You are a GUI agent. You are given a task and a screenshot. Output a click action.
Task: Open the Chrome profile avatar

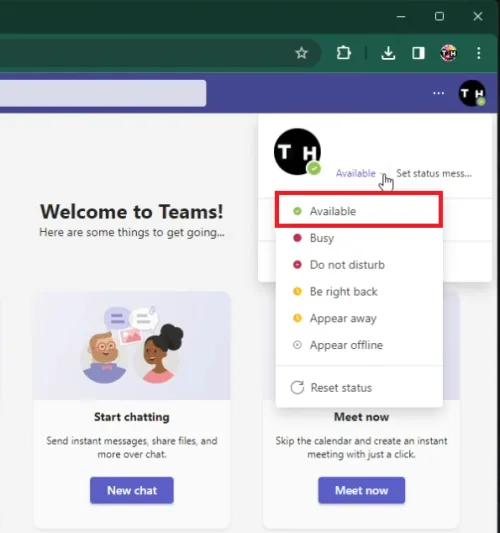click(448, 53)
